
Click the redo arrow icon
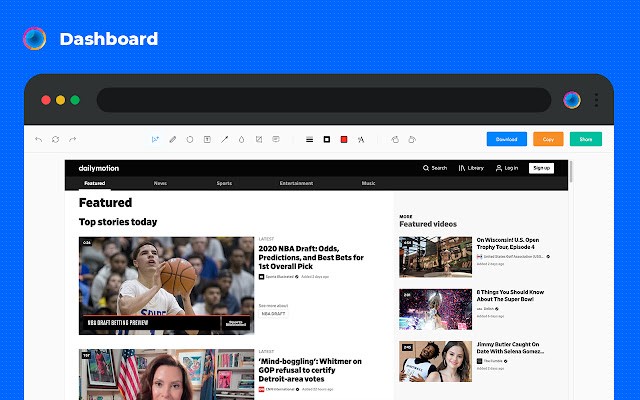(73, 140)
